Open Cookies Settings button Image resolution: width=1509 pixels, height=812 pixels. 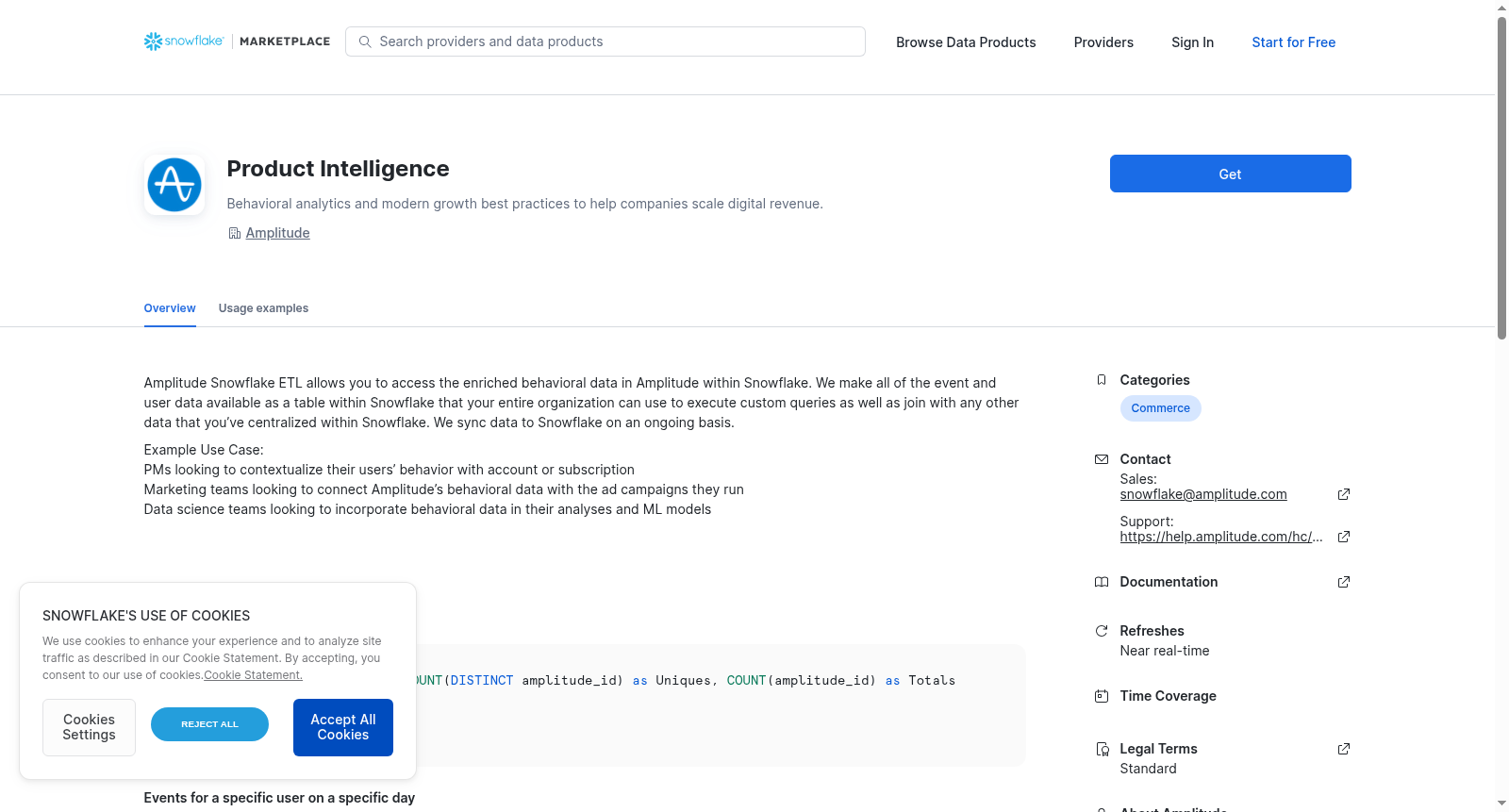(89, 727)
